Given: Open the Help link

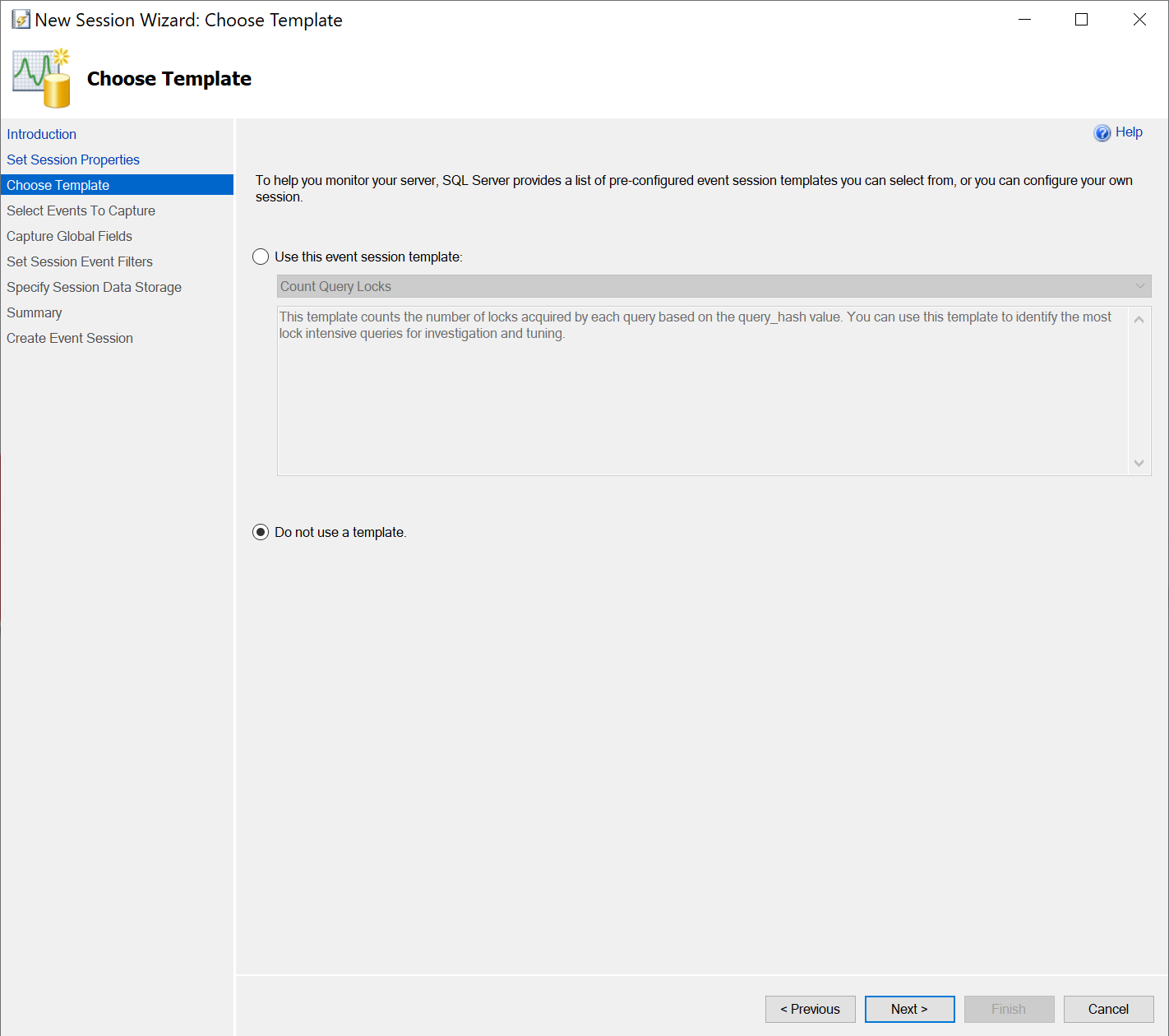Looking at the screenshot, I should (1129, 132).
